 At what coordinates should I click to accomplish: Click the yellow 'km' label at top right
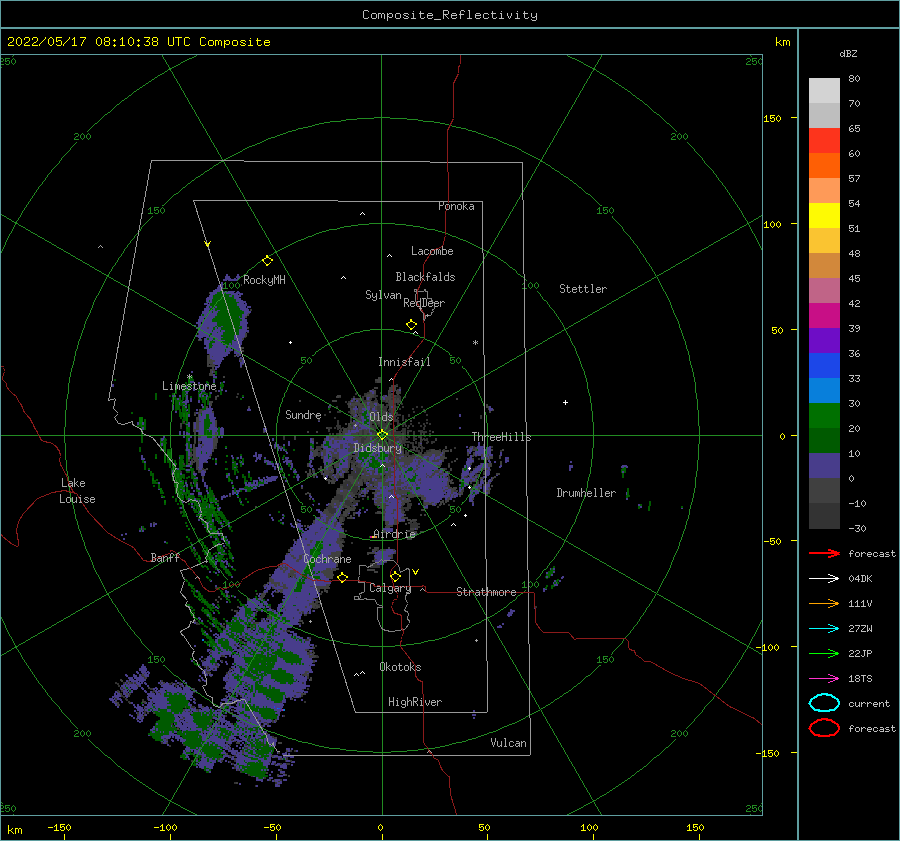pos(783,42)
